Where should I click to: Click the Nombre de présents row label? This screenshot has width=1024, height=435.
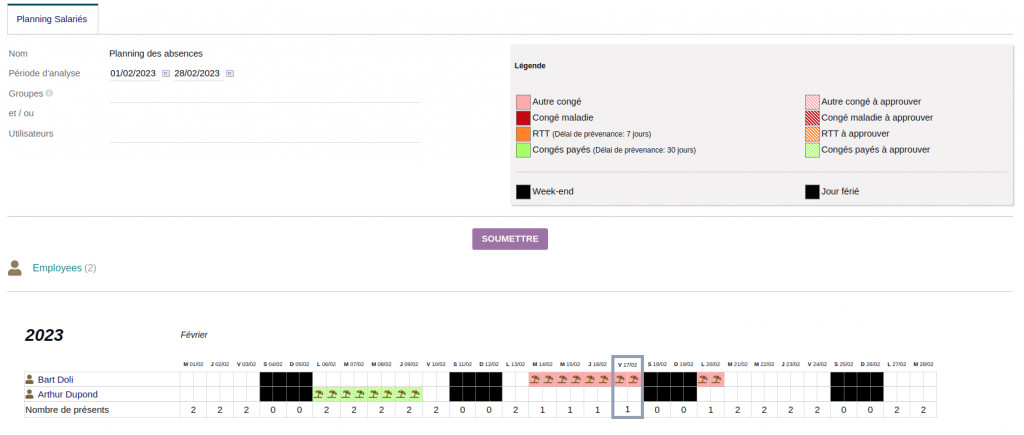(67, 410)
